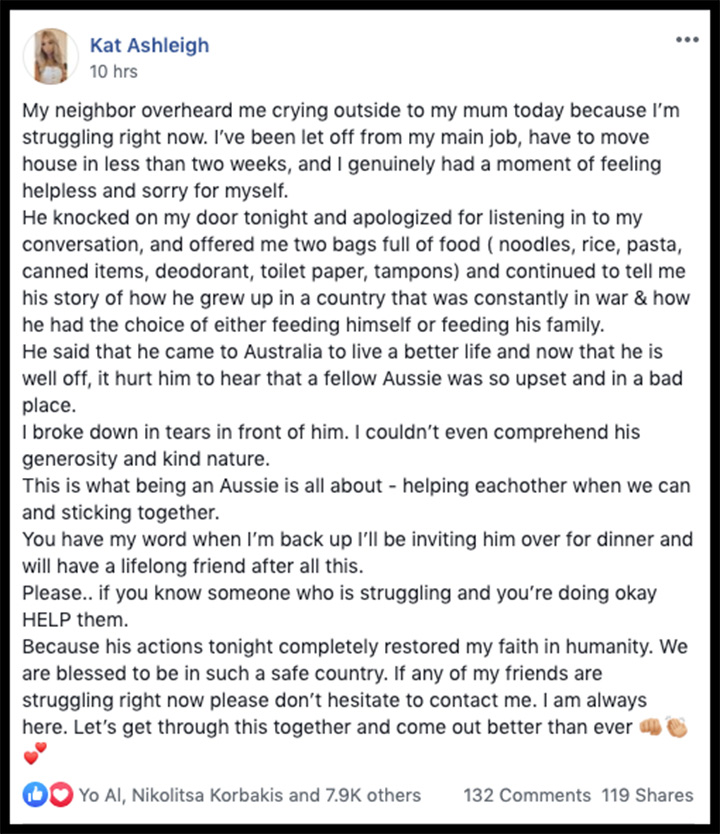This screenshot has height=834, width=720.
Task: Click the line listing noodles, rice, pasta
Action: 352,245
